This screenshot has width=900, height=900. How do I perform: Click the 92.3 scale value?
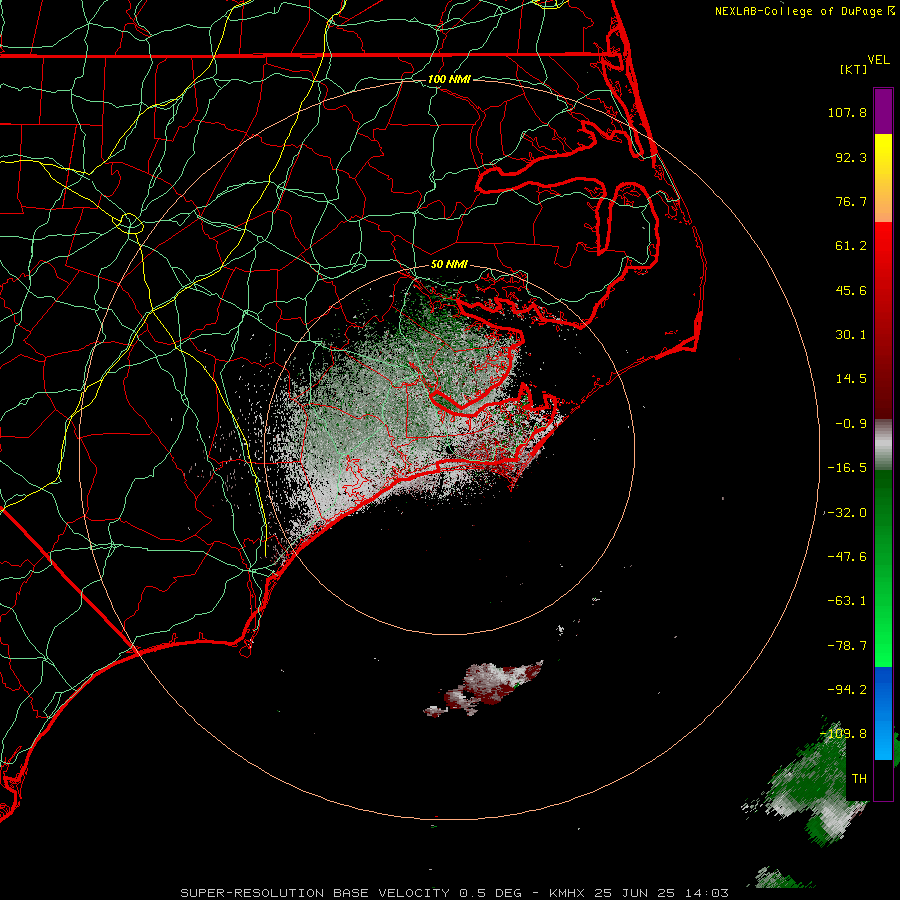pos(851,157)
